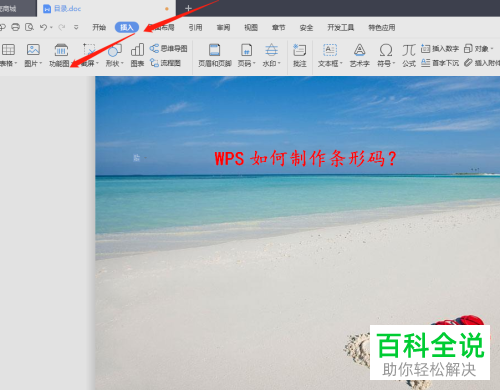The image size is (500, 390).
Task: Expand the 水印 dropdown arrow
Action: (x=279, y=63)
